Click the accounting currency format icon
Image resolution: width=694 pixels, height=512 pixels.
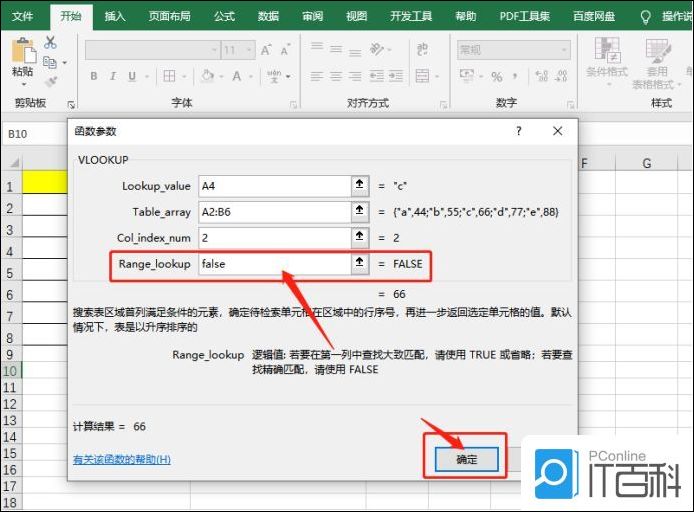point(467,75)
